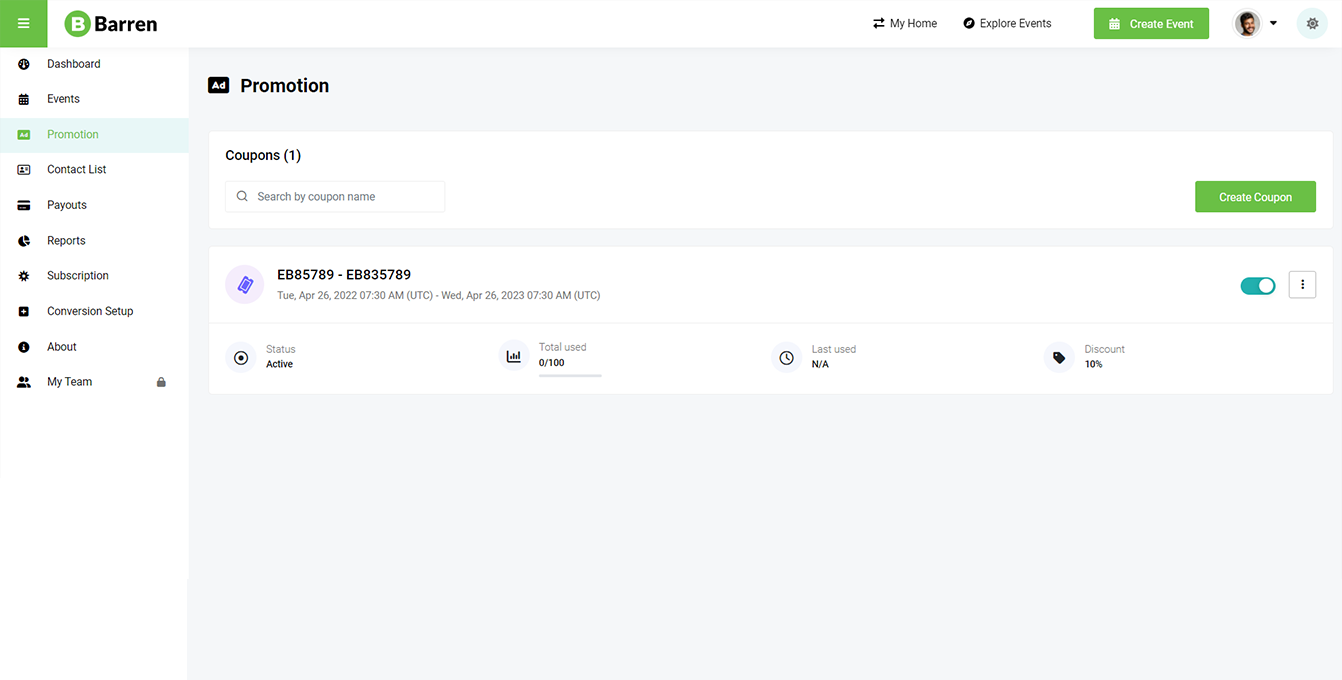Expand the user profile dropdown arrow
The height and width of the screenshot is (680, 1342).
[1273, 24]
